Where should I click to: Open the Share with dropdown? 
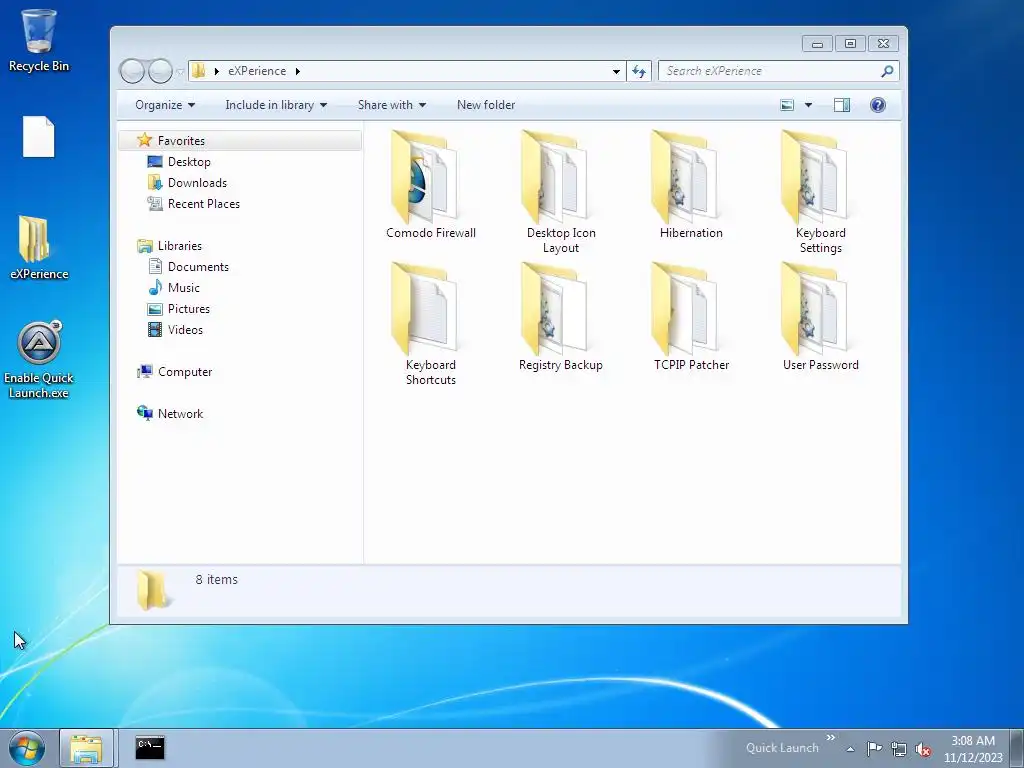point(391,105)
